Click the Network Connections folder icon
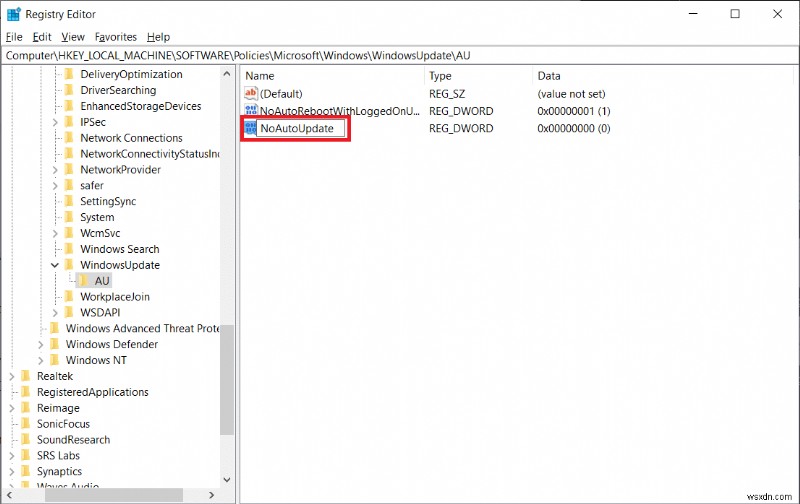The image size is (800, 504). (x=69, y=138)
